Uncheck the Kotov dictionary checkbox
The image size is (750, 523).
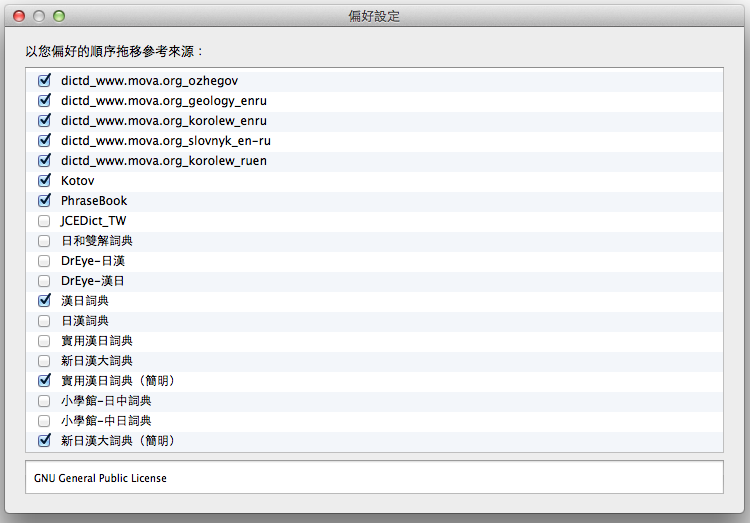44,181
